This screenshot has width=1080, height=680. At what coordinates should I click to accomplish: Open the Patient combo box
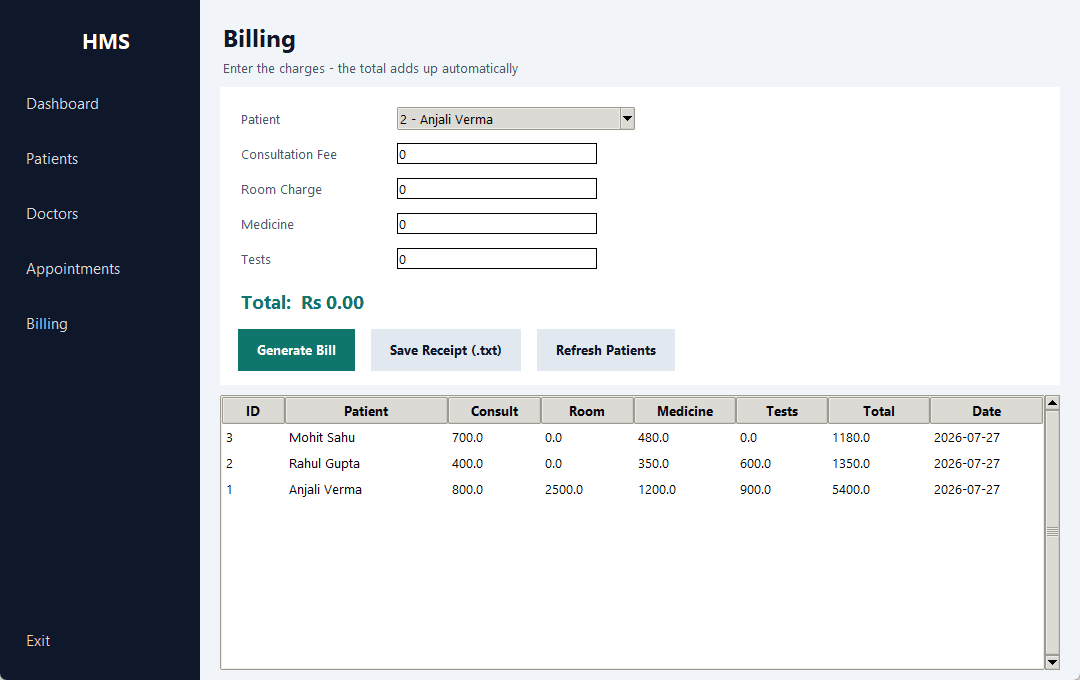pyautogui.click(x=515, y=119)
